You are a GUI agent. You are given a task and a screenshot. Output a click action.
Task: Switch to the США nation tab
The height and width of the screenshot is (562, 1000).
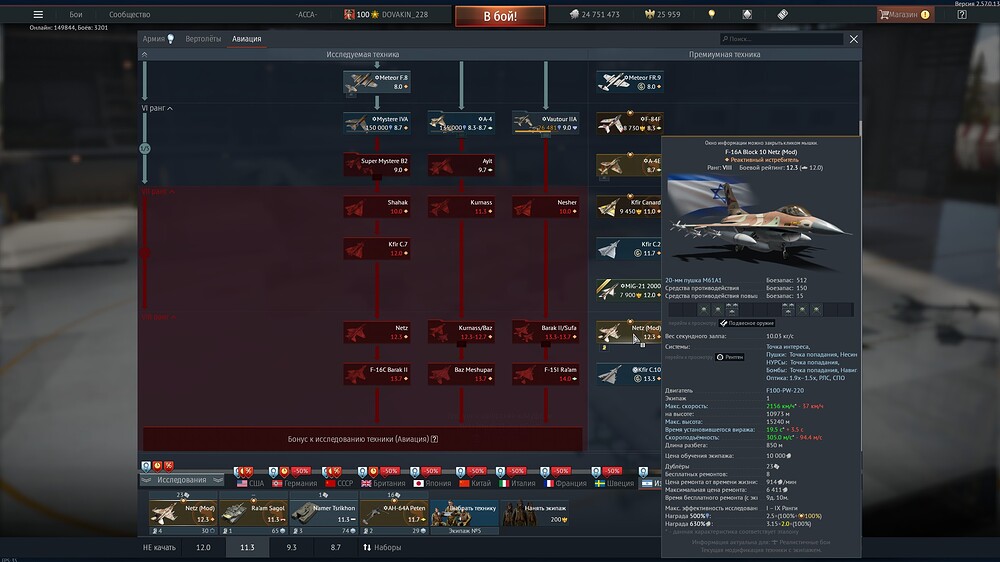pos(250,483)
